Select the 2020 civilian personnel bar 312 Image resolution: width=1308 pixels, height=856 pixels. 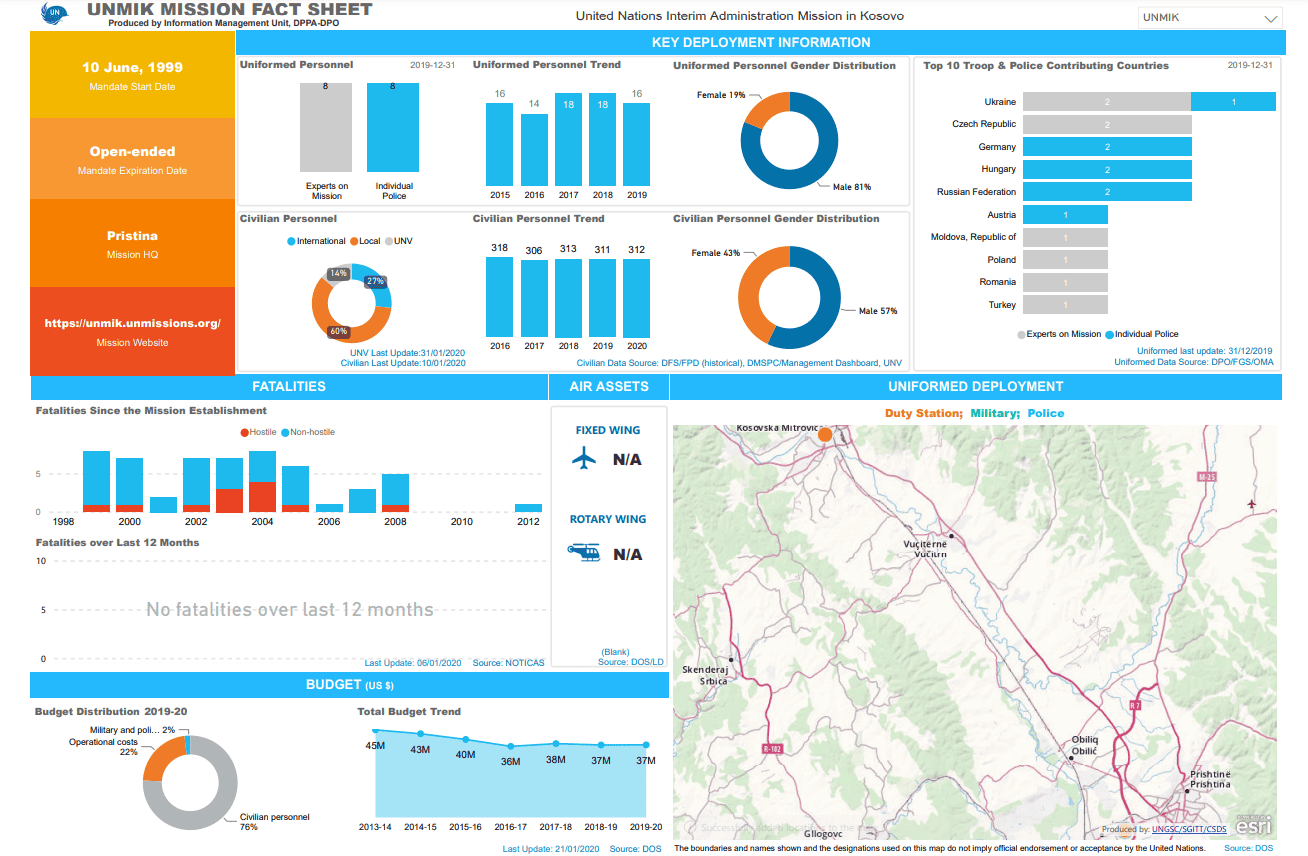tap(636, 298)
